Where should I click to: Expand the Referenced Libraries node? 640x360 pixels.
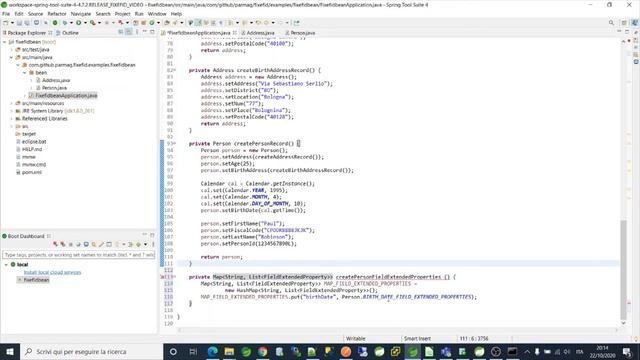11,119
